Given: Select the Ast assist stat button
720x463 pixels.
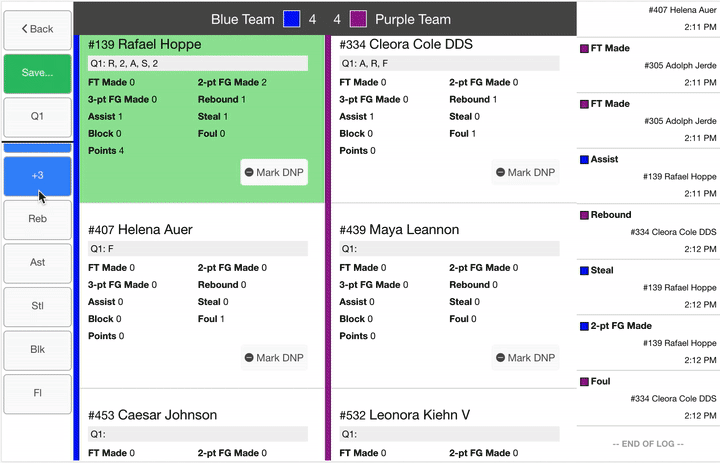Looking at the screenshot, I should (37, 263).
